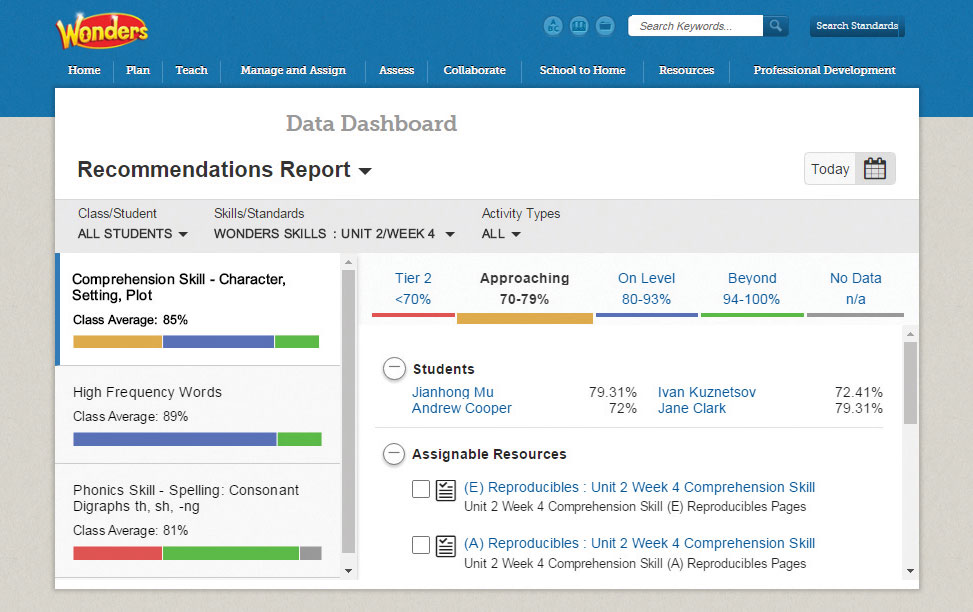Viewport: 973px width, 612px height.
Task: Open the Professional Development menu
Action: pos(825,70)
